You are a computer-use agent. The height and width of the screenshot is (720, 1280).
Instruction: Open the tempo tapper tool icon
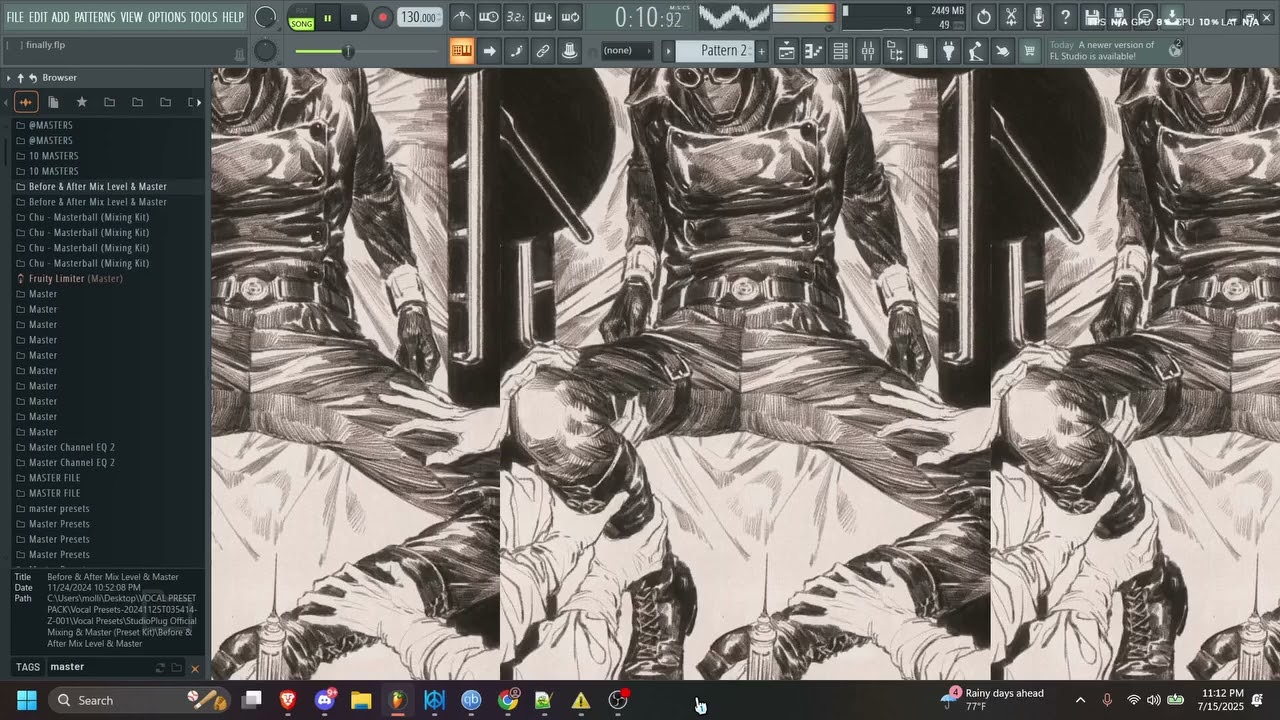(975, 51)
